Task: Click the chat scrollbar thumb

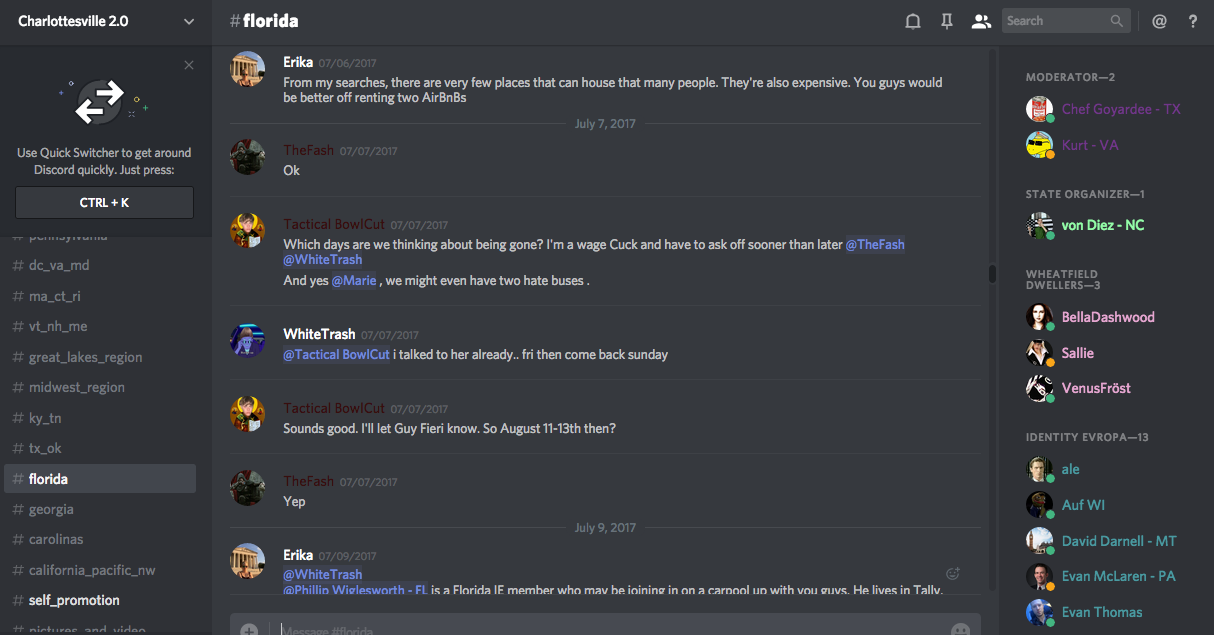Action: 992,273
